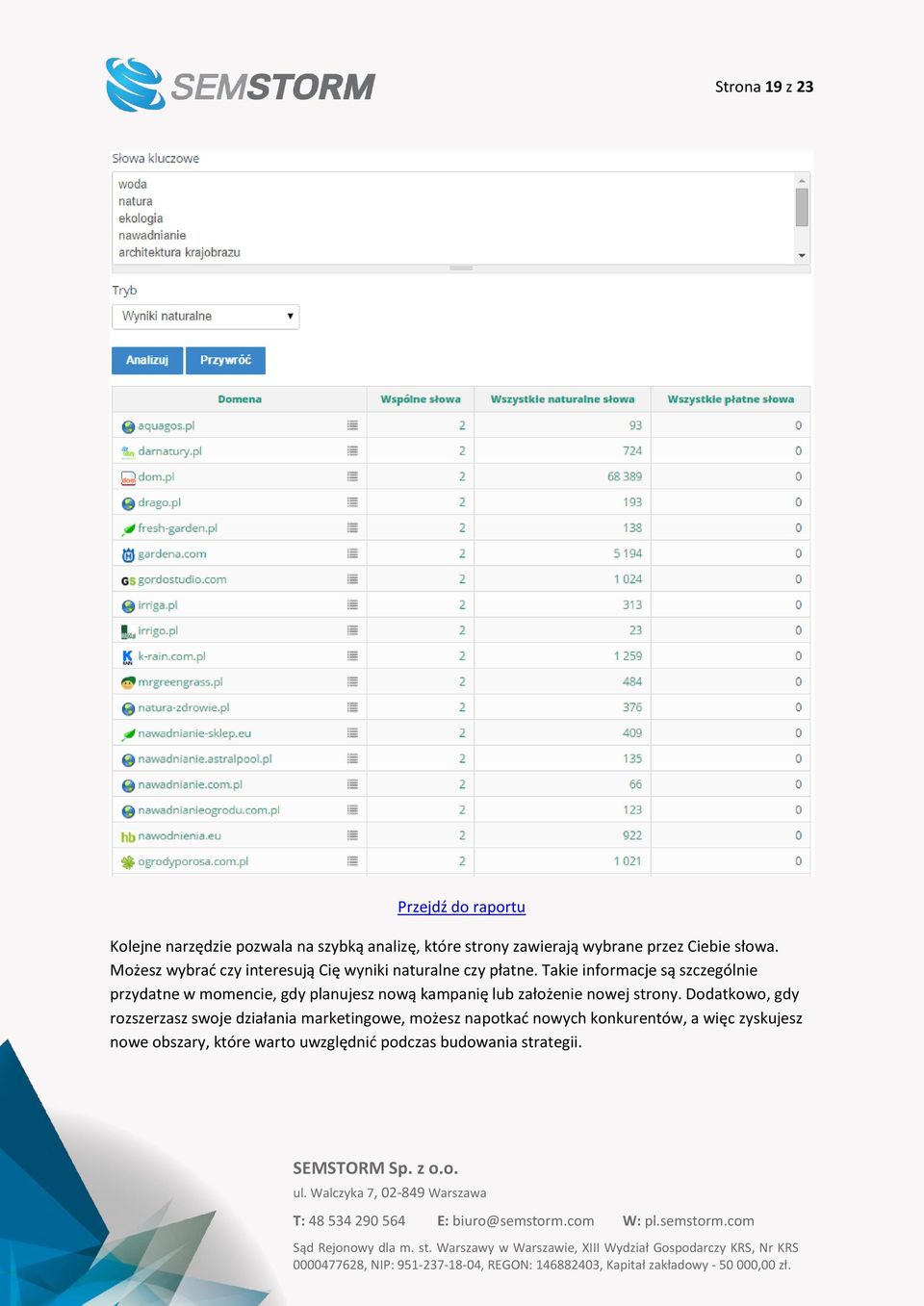
Task: Click list icon in drago.pl row
Action: (352, 502)
